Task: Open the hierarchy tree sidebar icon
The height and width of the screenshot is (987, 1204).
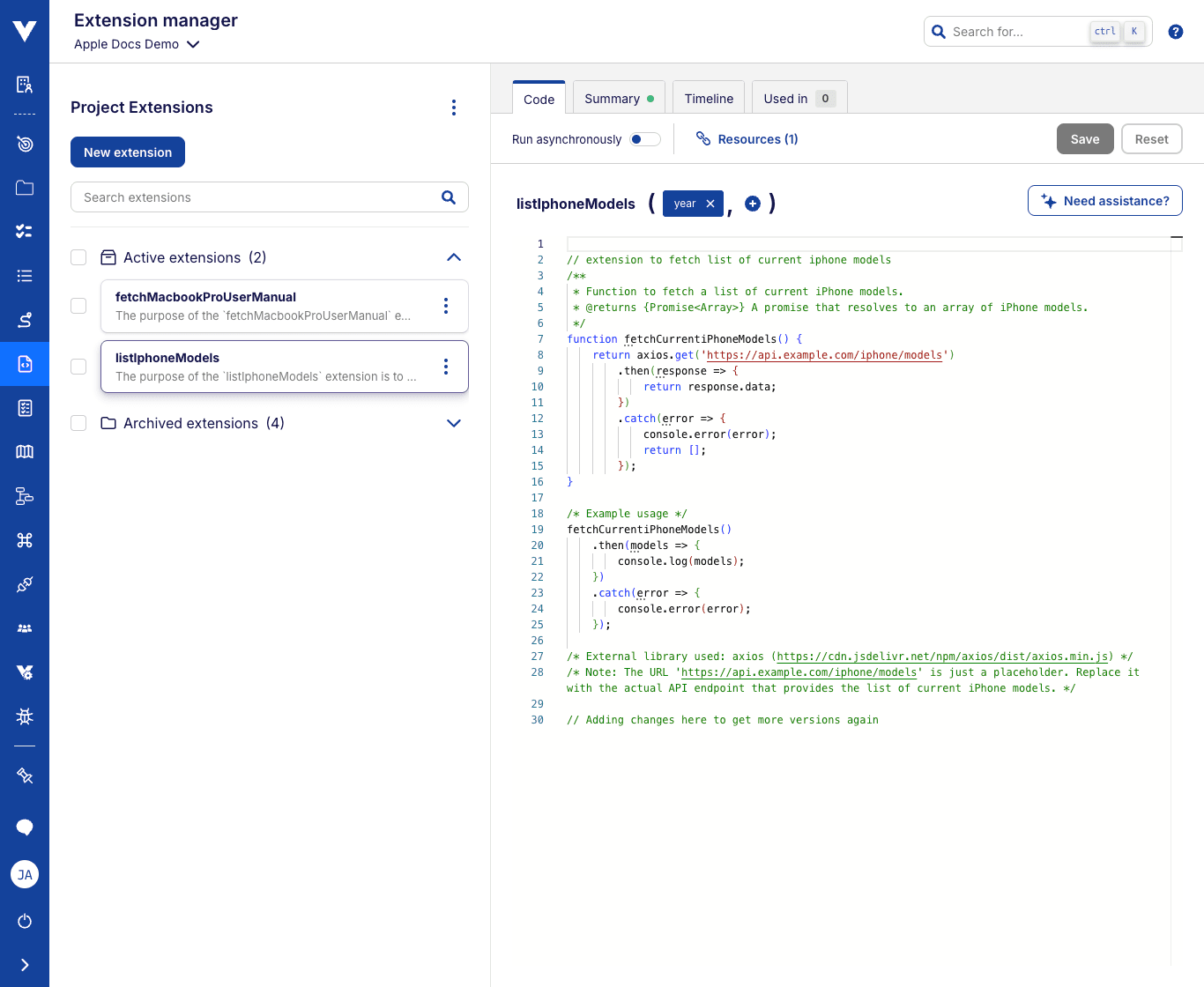Action: pyautogui.click(x=25, y=496)
